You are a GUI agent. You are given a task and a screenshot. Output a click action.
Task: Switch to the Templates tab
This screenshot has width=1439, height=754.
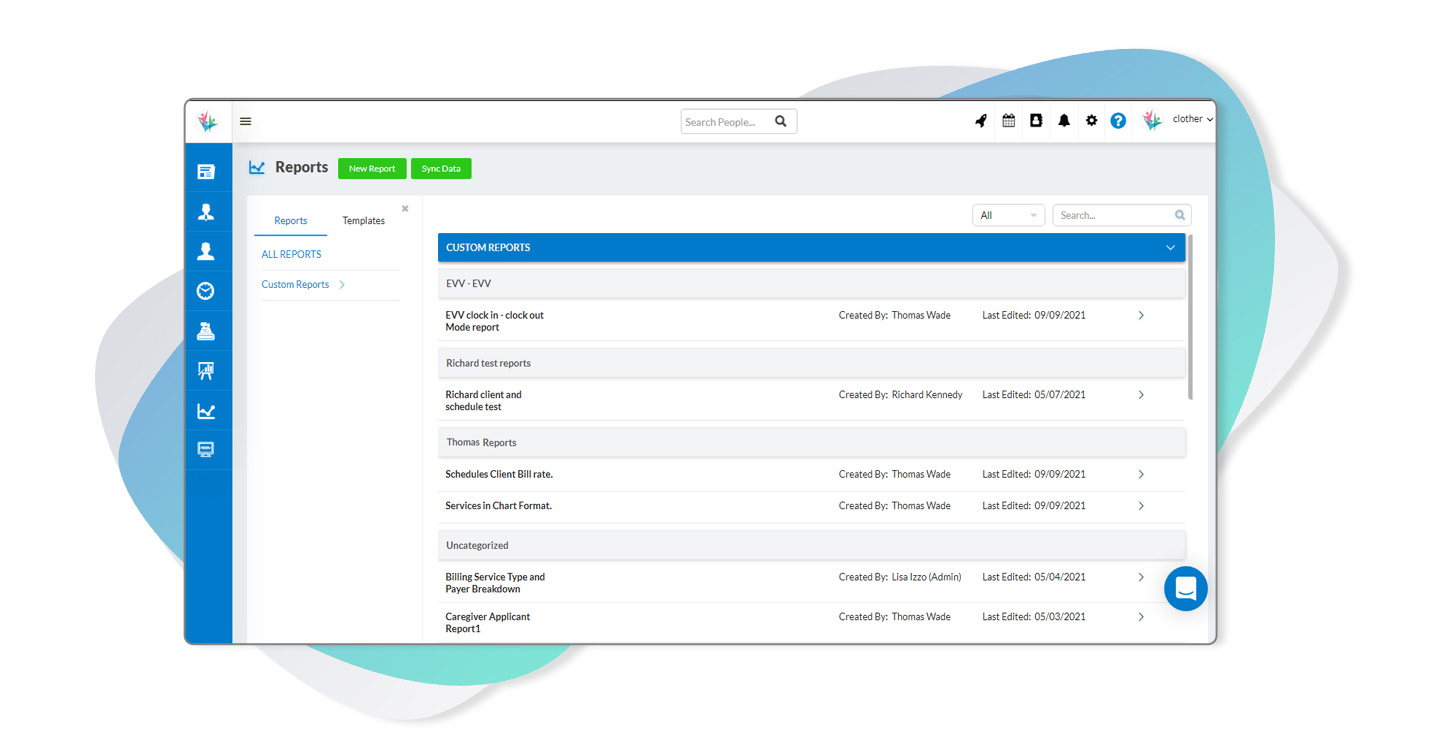(x=363, y=221)
